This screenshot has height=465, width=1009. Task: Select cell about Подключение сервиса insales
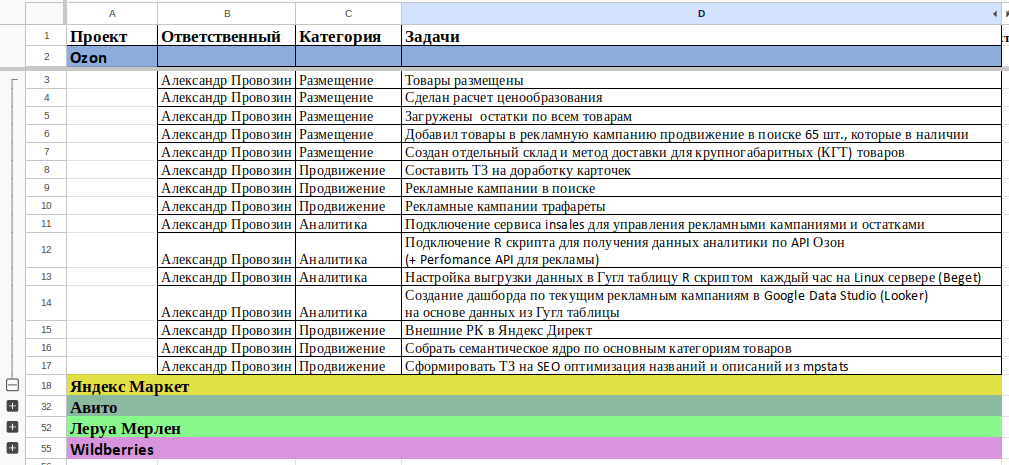point(701,224)
